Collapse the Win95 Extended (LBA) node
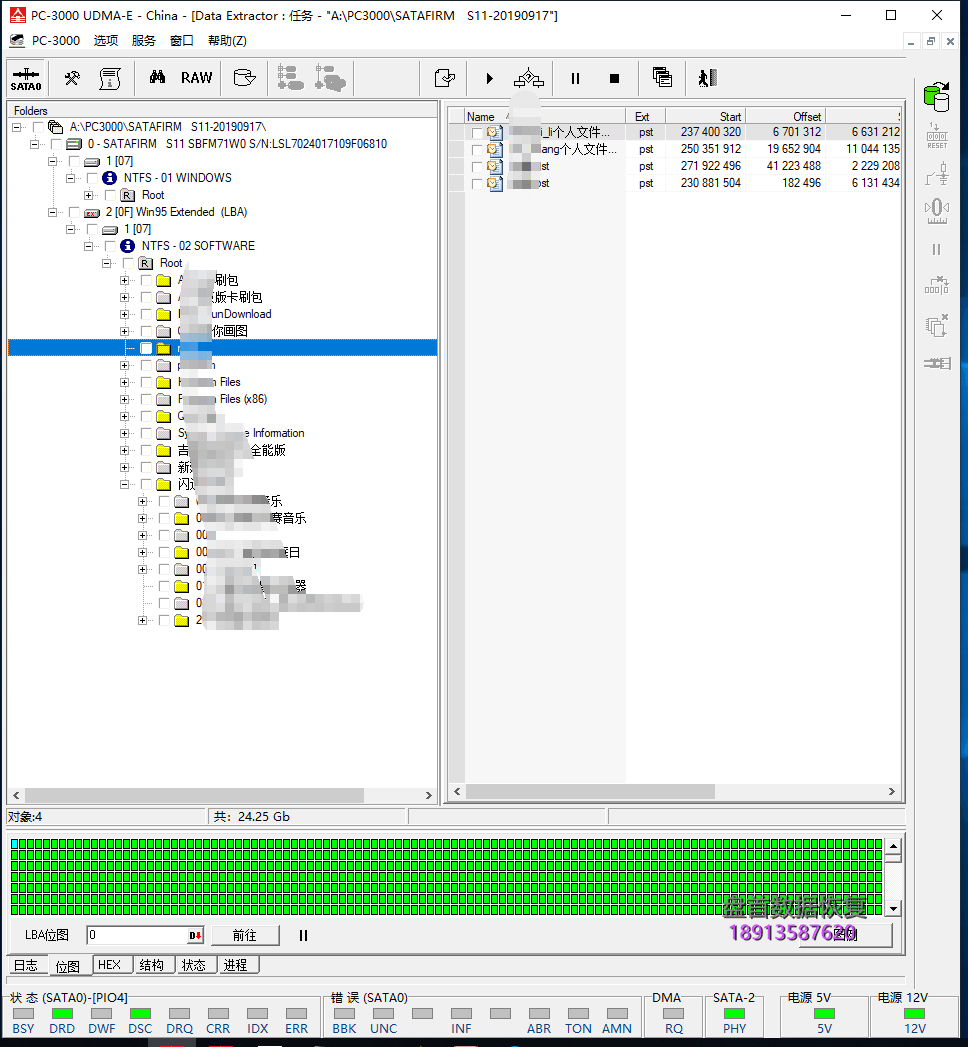 pos(53,212)
